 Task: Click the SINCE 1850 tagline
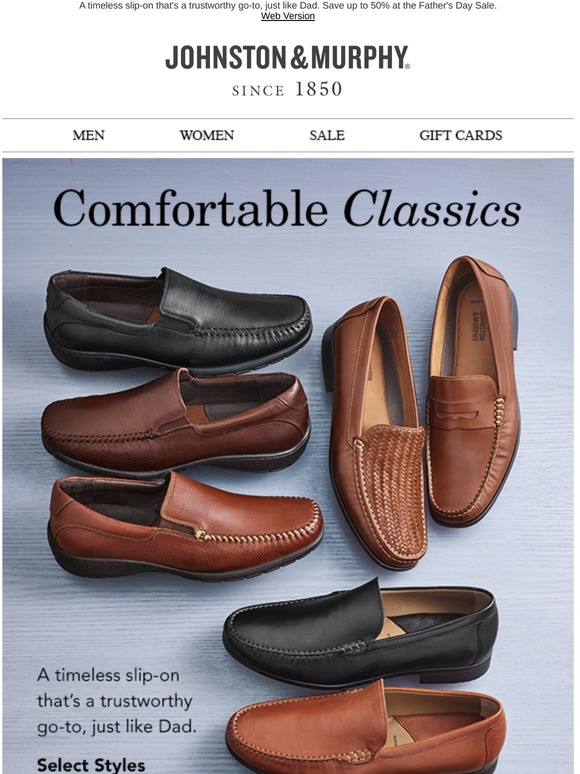click(287, 89)
